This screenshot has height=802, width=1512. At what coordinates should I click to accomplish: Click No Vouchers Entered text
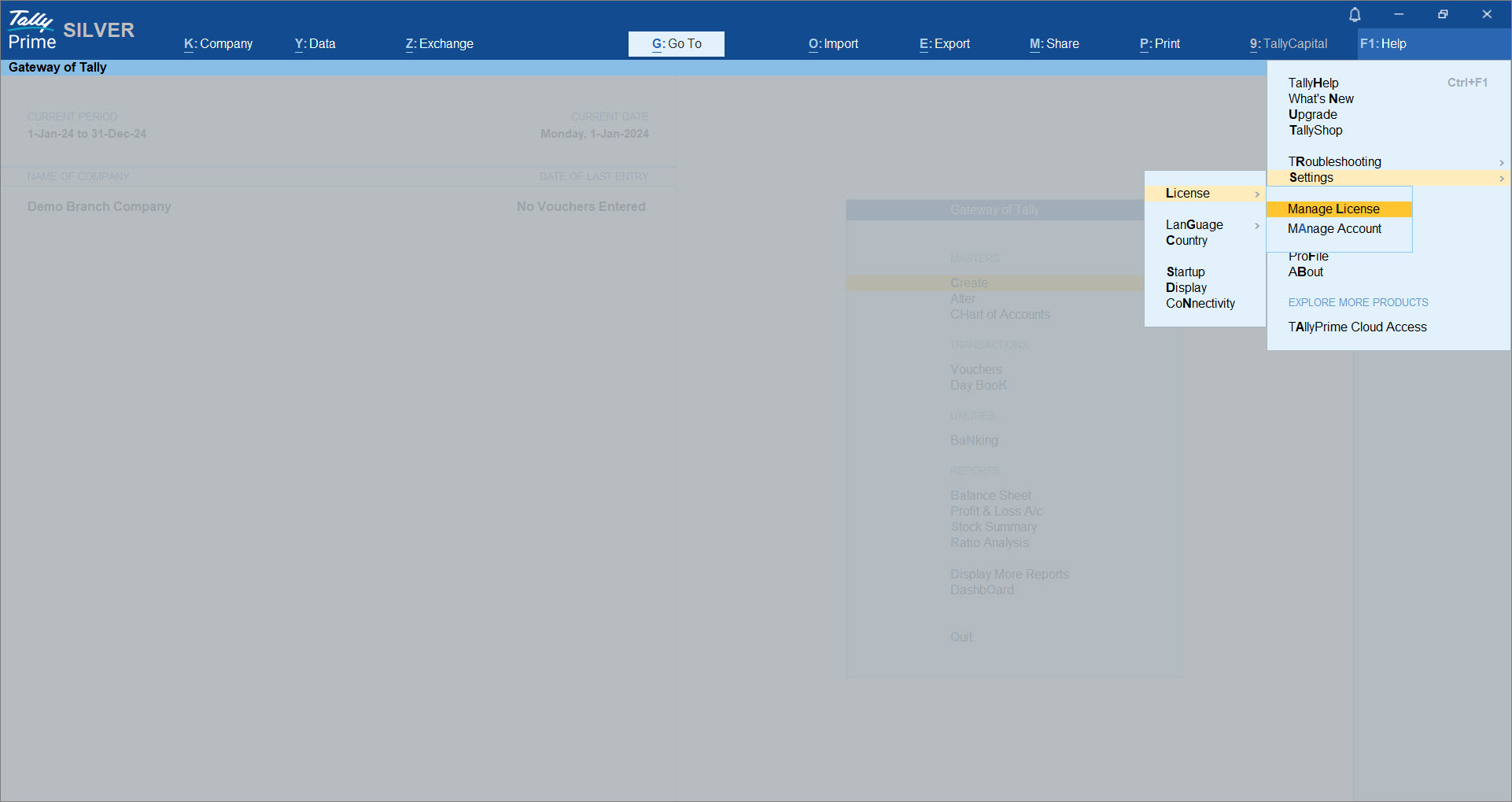pyautogui.click(x=581, y=206)
